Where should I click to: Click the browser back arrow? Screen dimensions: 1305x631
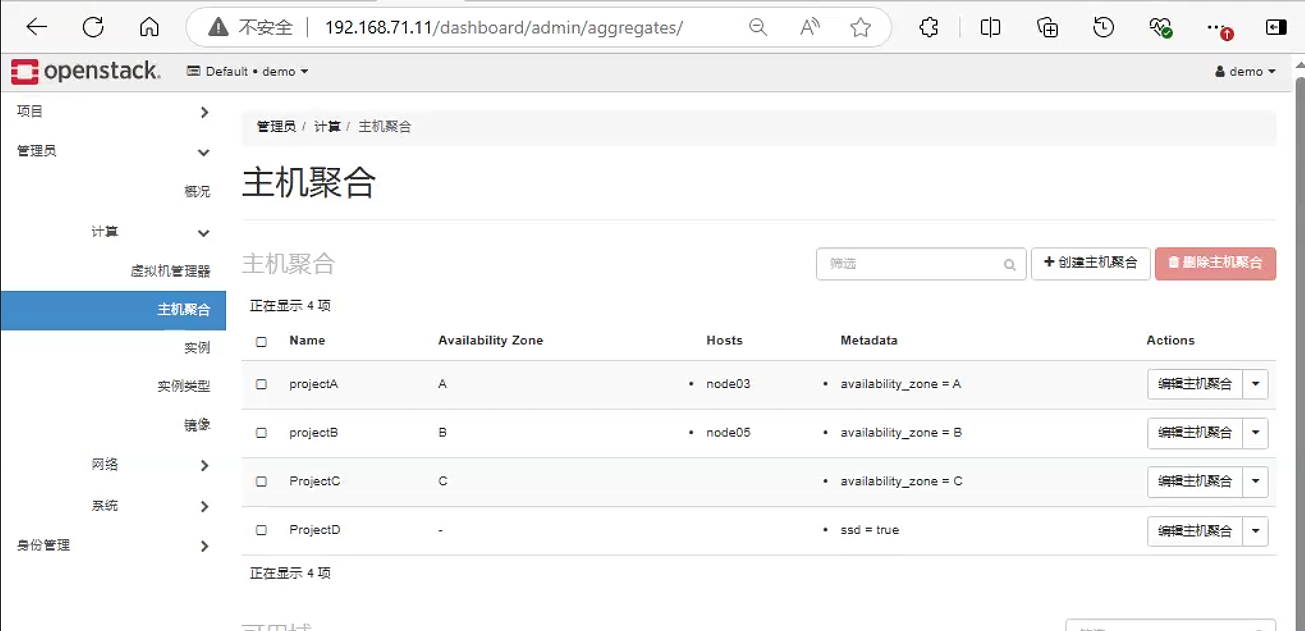(37, 27)
